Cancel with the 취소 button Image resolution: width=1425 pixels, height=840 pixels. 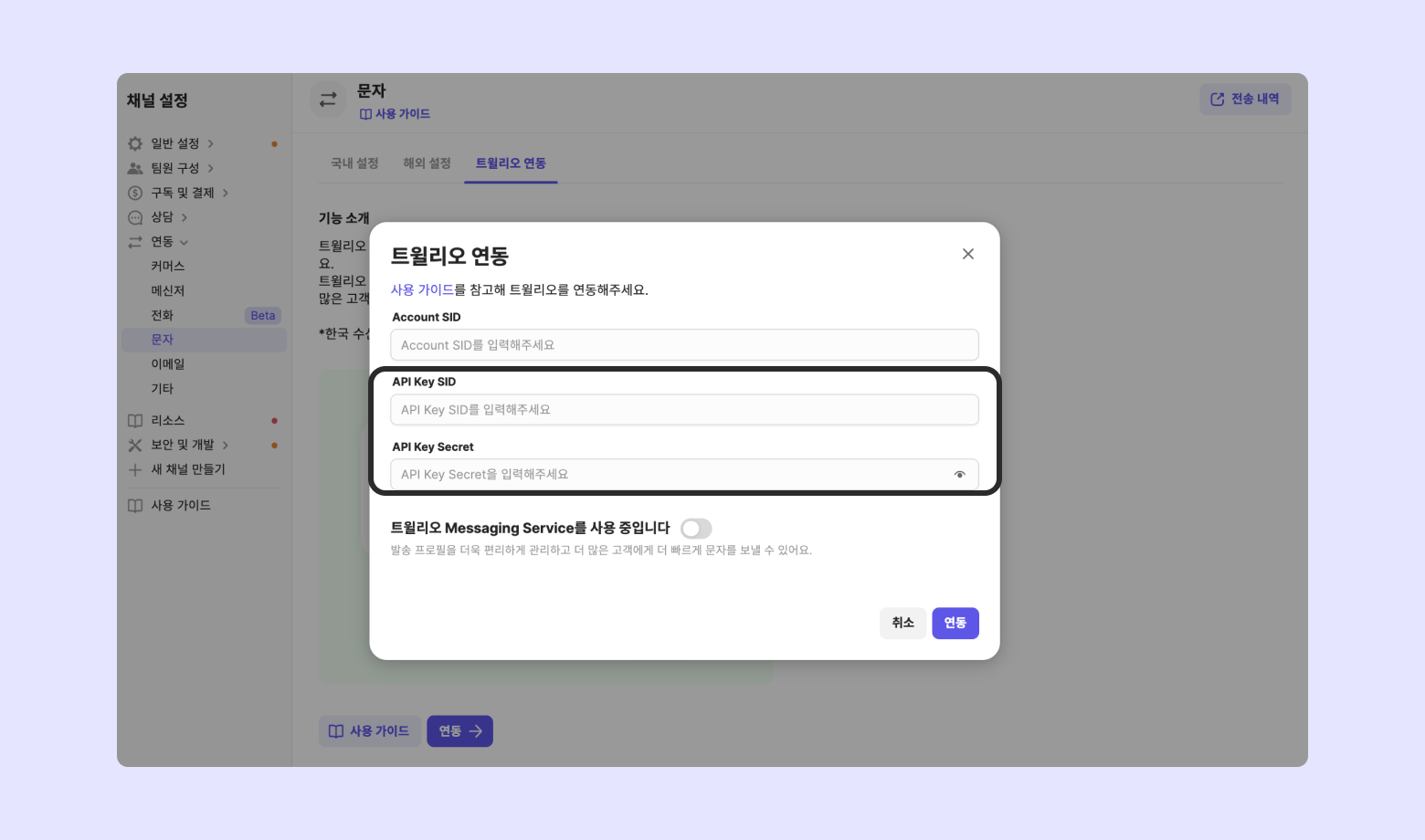tap(903, 623)
